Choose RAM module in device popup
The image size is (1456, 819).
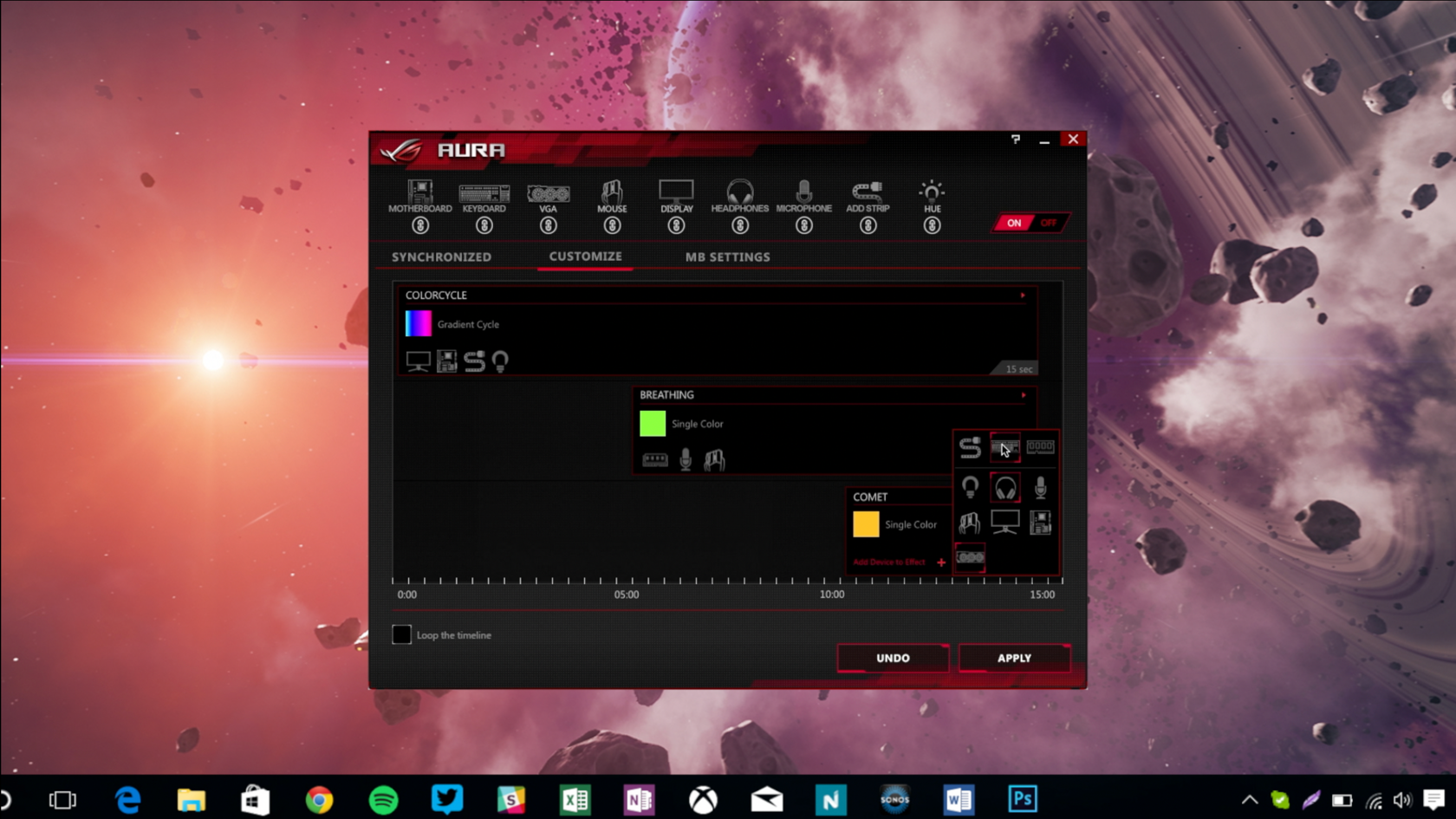(x=1040, y=447)
